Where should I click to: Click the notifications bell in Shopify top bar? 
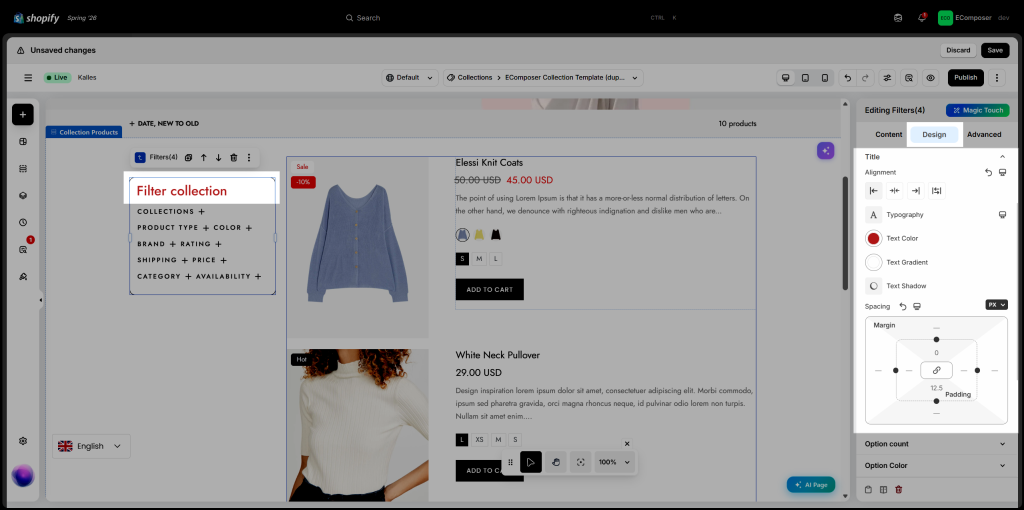pos(921,18)
